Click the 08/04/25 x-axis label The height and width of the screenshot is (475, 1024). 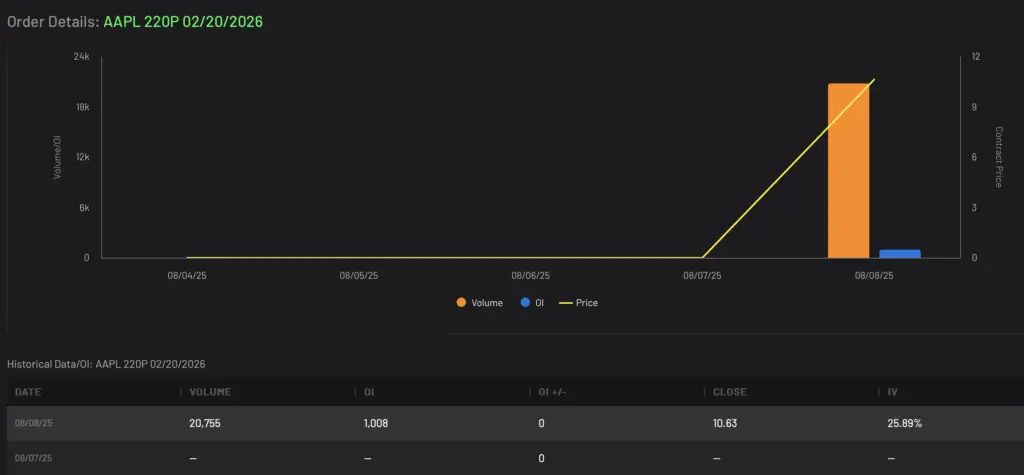(x=186, y=276)
